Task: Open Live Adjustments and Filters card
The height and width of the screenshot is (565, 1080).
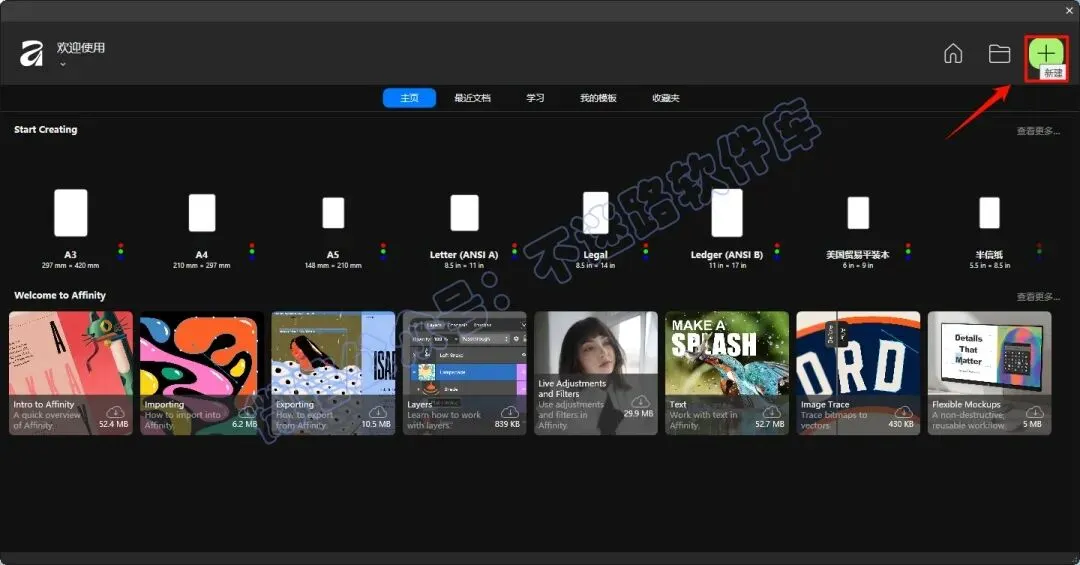Action: (596, 373)
